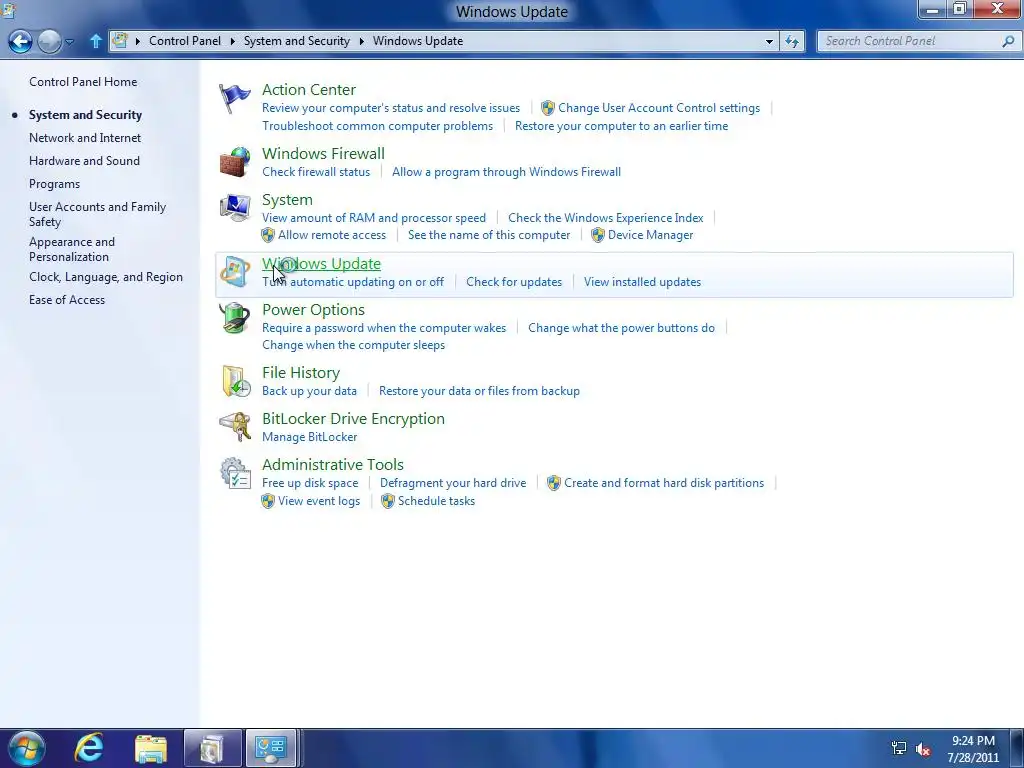Click the Control Panel taskbar button
1024x768 pixels.
coord(272,748)
